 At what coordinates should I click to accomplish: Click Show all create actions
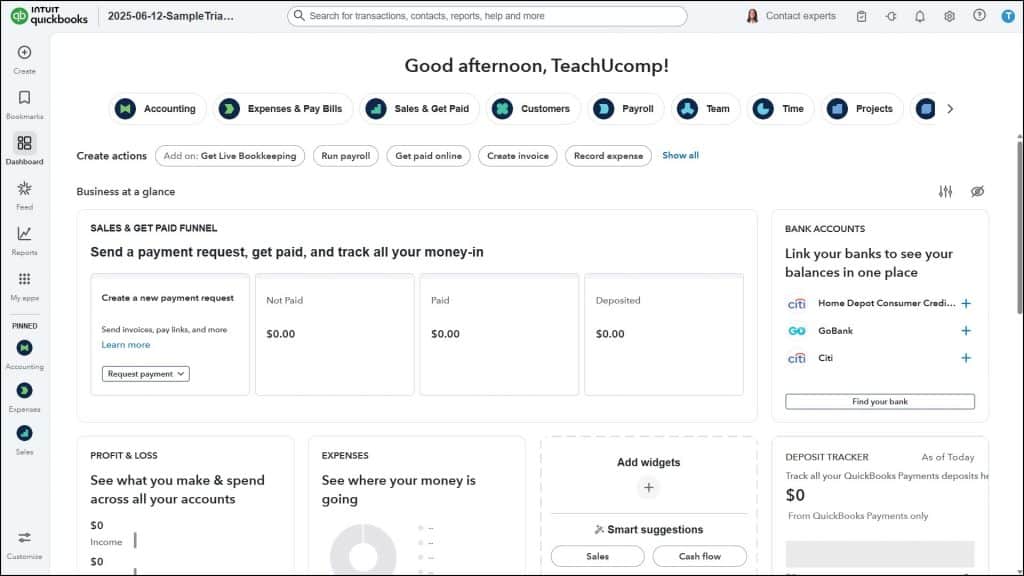(x=680, y=155)
